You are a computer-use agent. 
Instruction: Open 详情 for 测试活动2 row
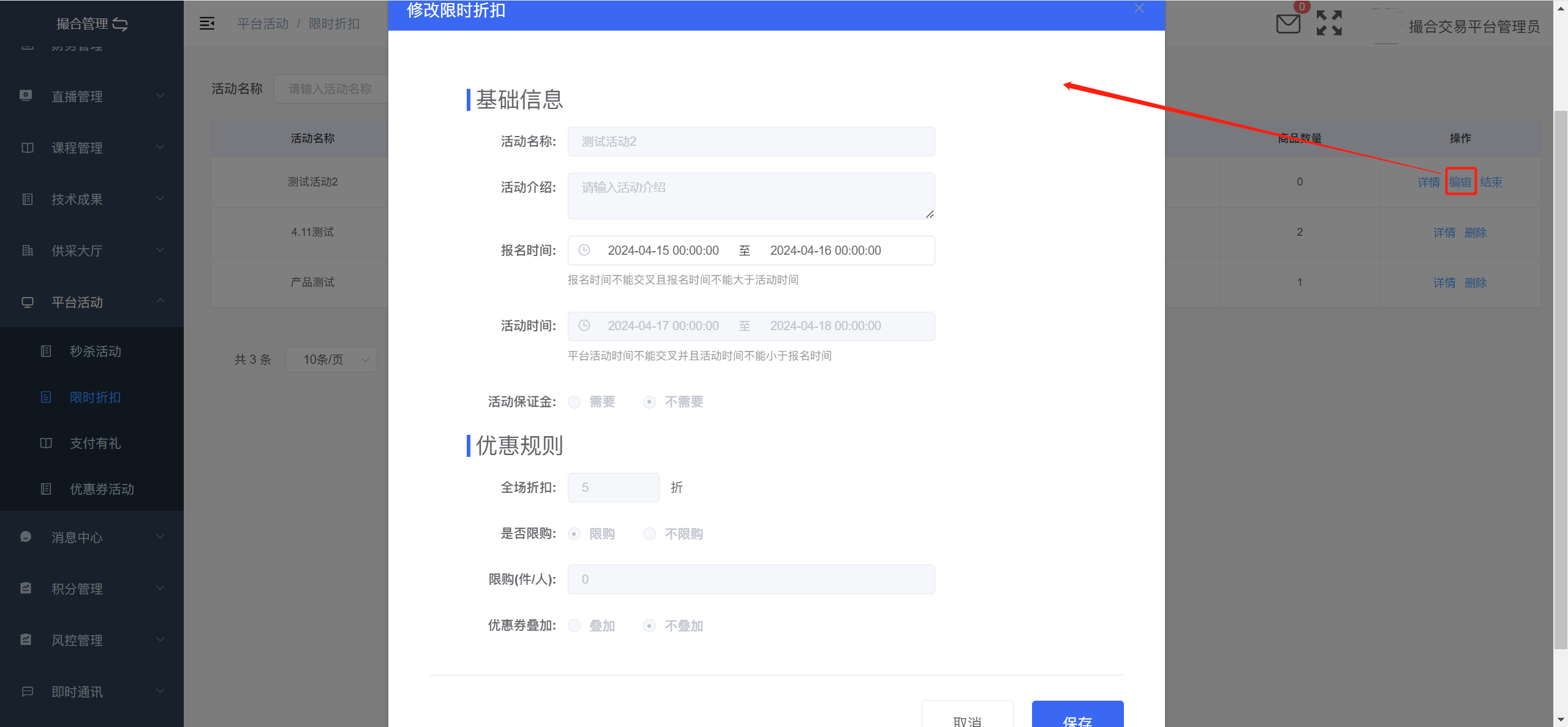point(1429,182)
